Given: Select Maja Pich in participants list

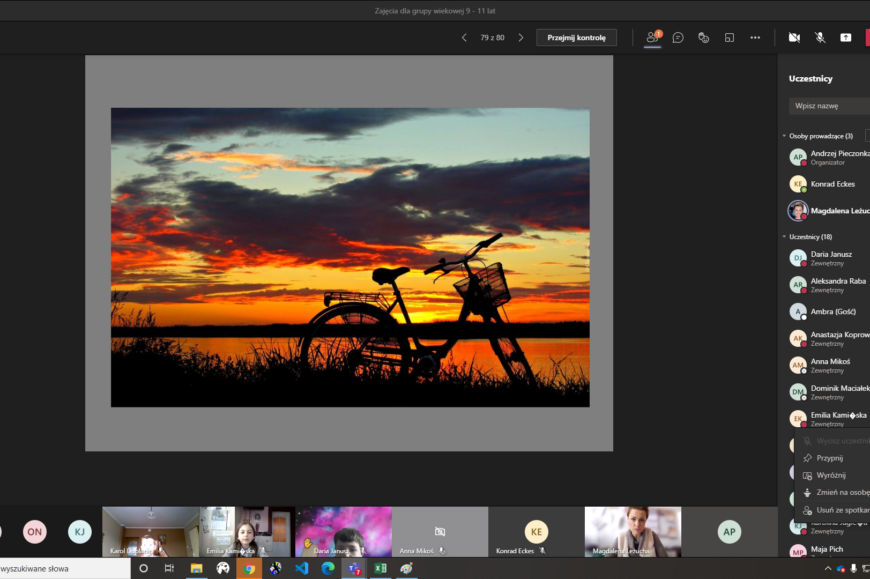Looking at the screenshot, I should click(x=827, y=551).
